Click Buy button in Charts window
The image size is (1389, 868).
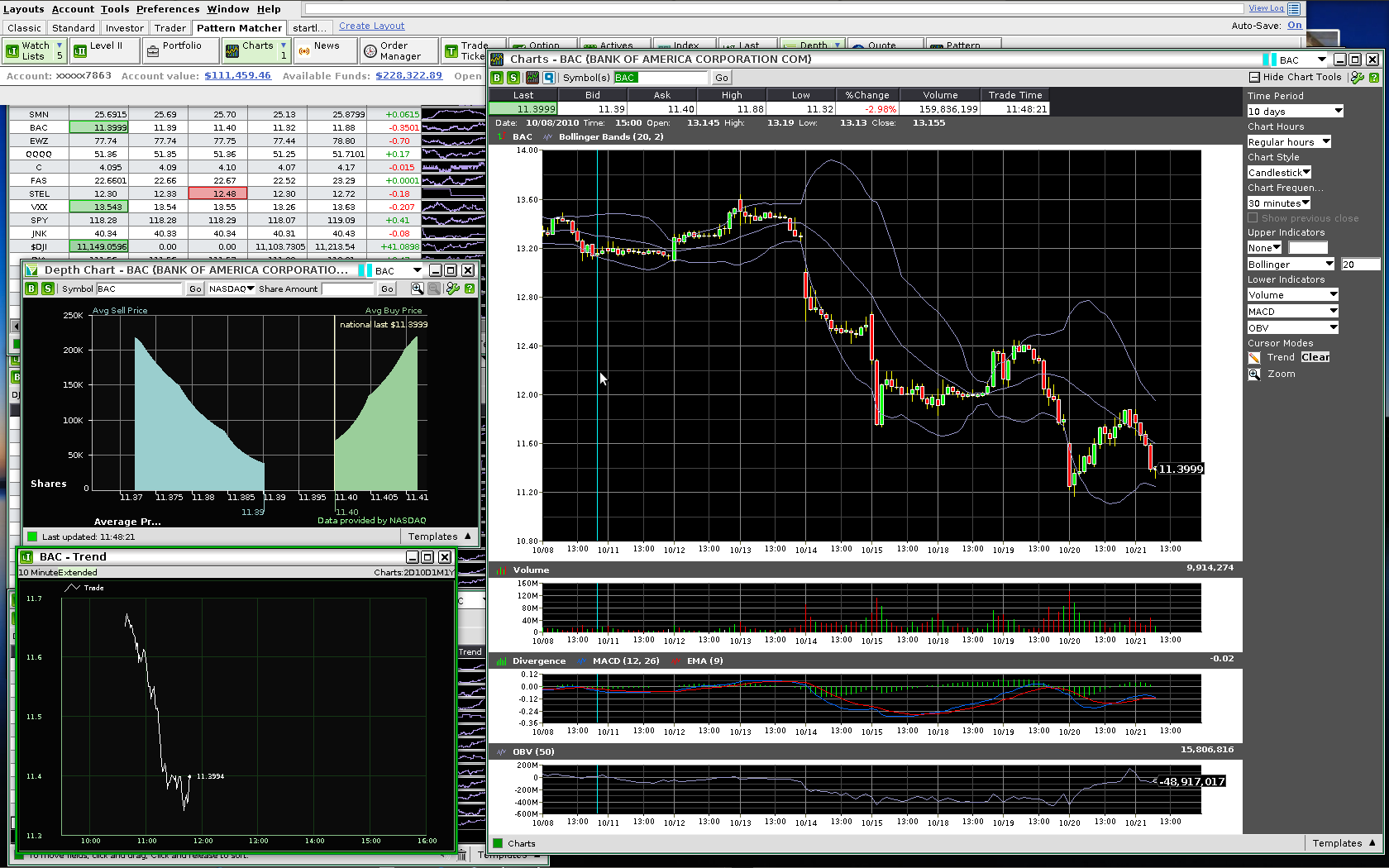tap(497, 78)
